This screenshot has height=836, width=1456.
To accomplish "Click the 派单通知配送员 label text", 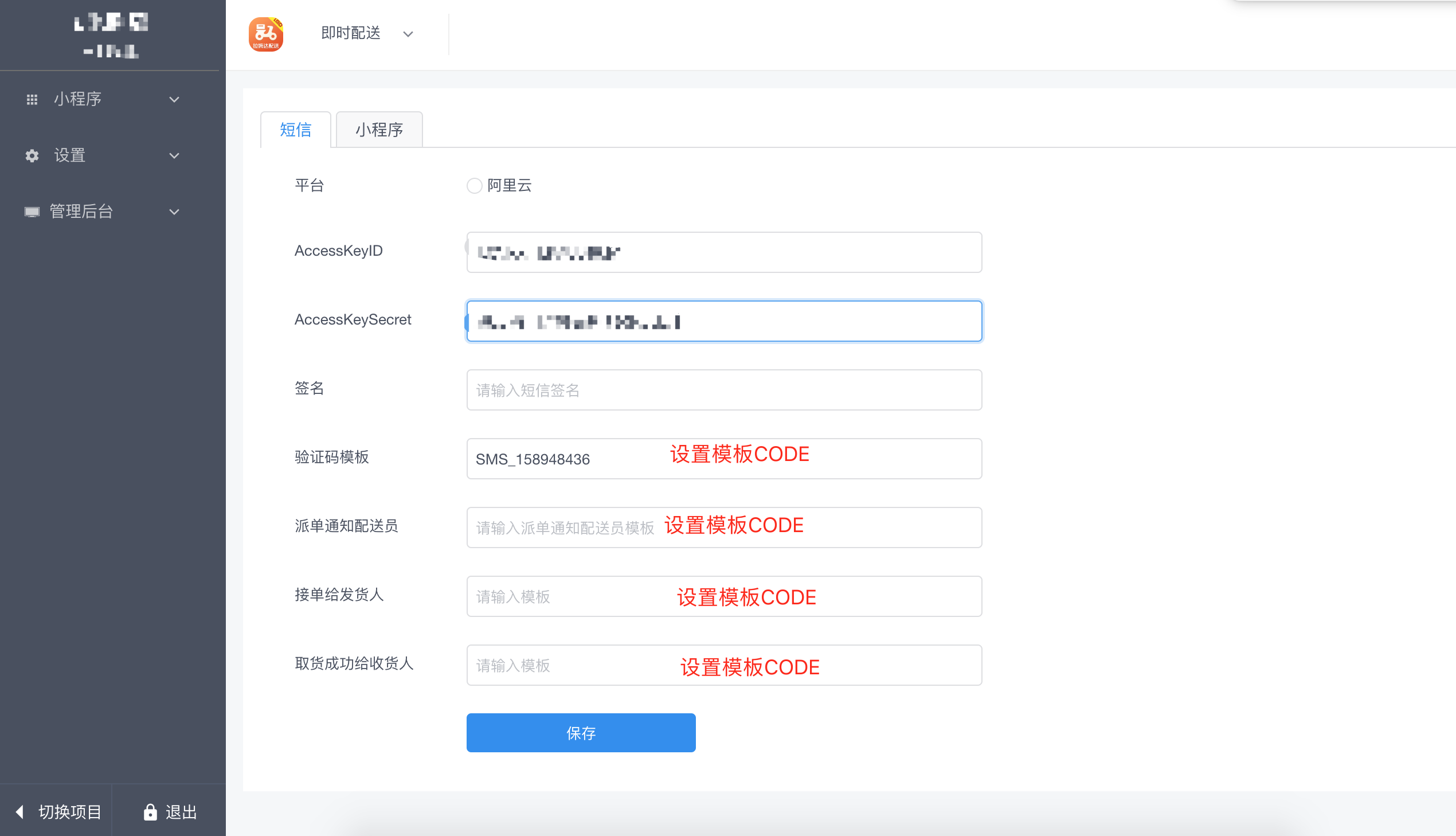I will [347, 526].
